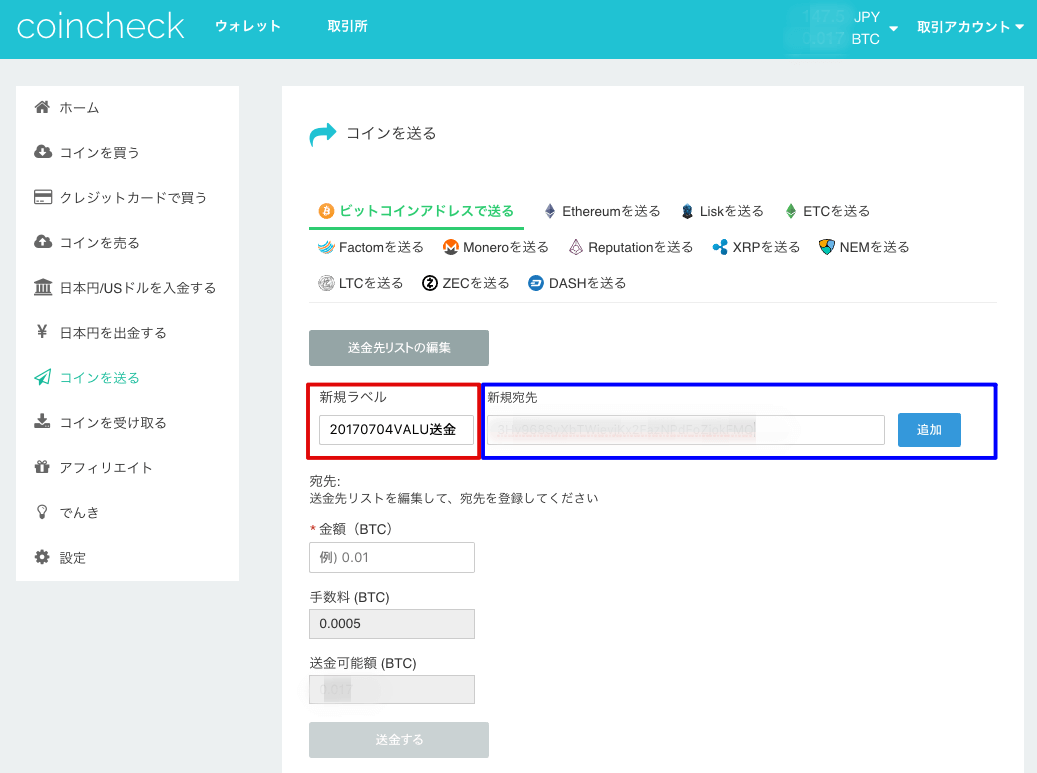1037x773 pixels.
Task: Open 日本円/USドルを入金する page
Action: tap(138, 288)
